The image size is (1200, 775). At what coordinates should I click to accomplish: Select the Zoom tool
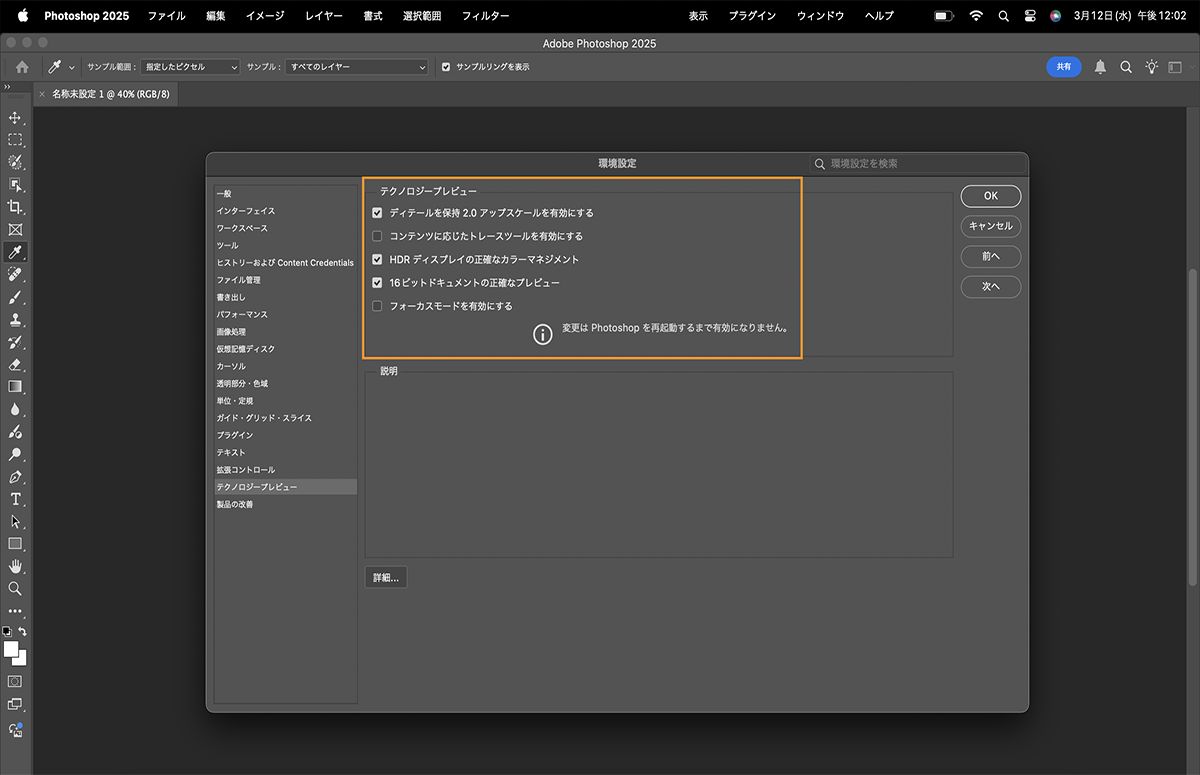(15, 589)
